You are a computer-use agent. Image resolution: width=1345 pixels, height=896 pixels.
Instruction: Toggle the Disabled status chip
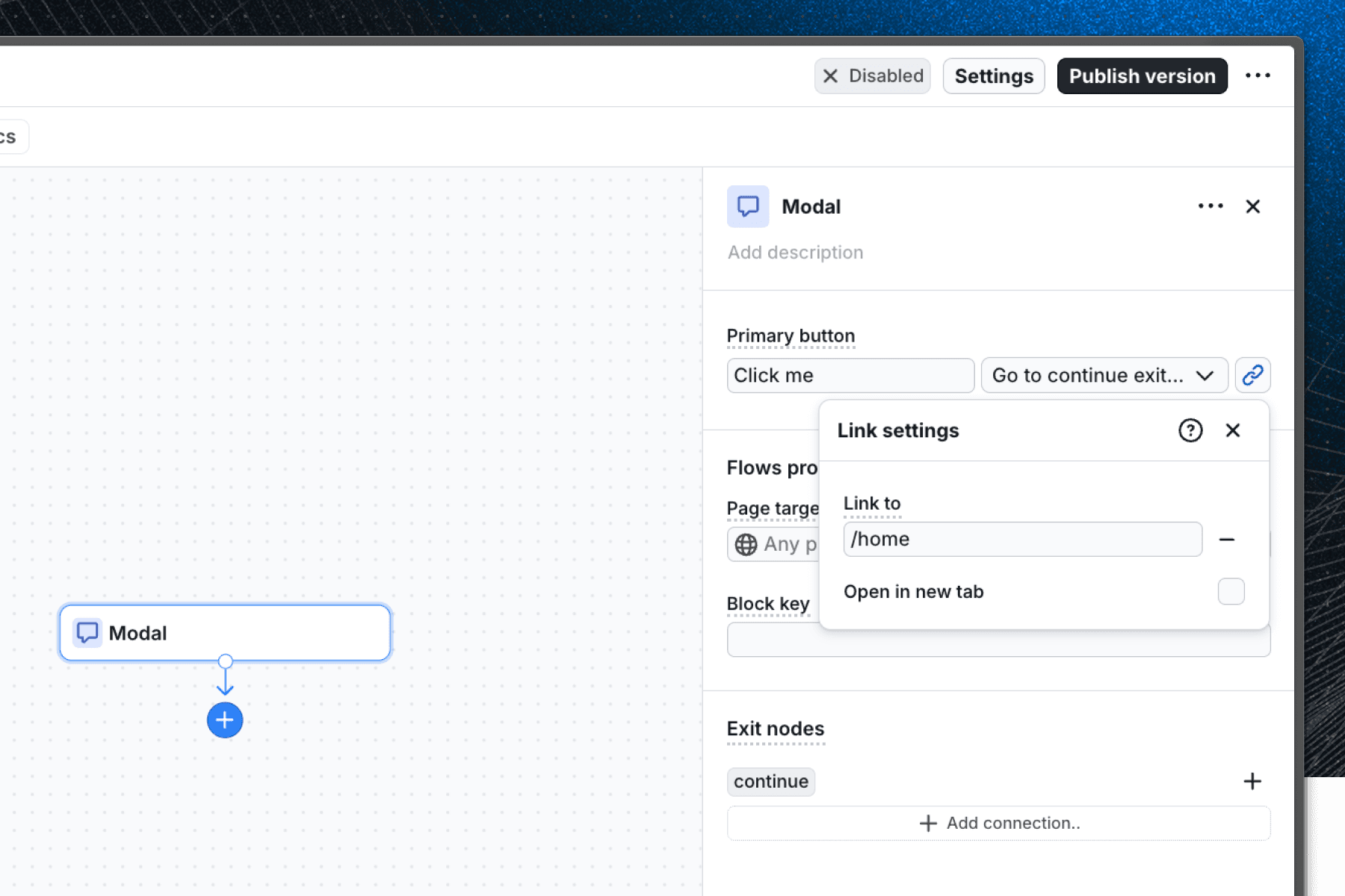(x=871, y=75)
